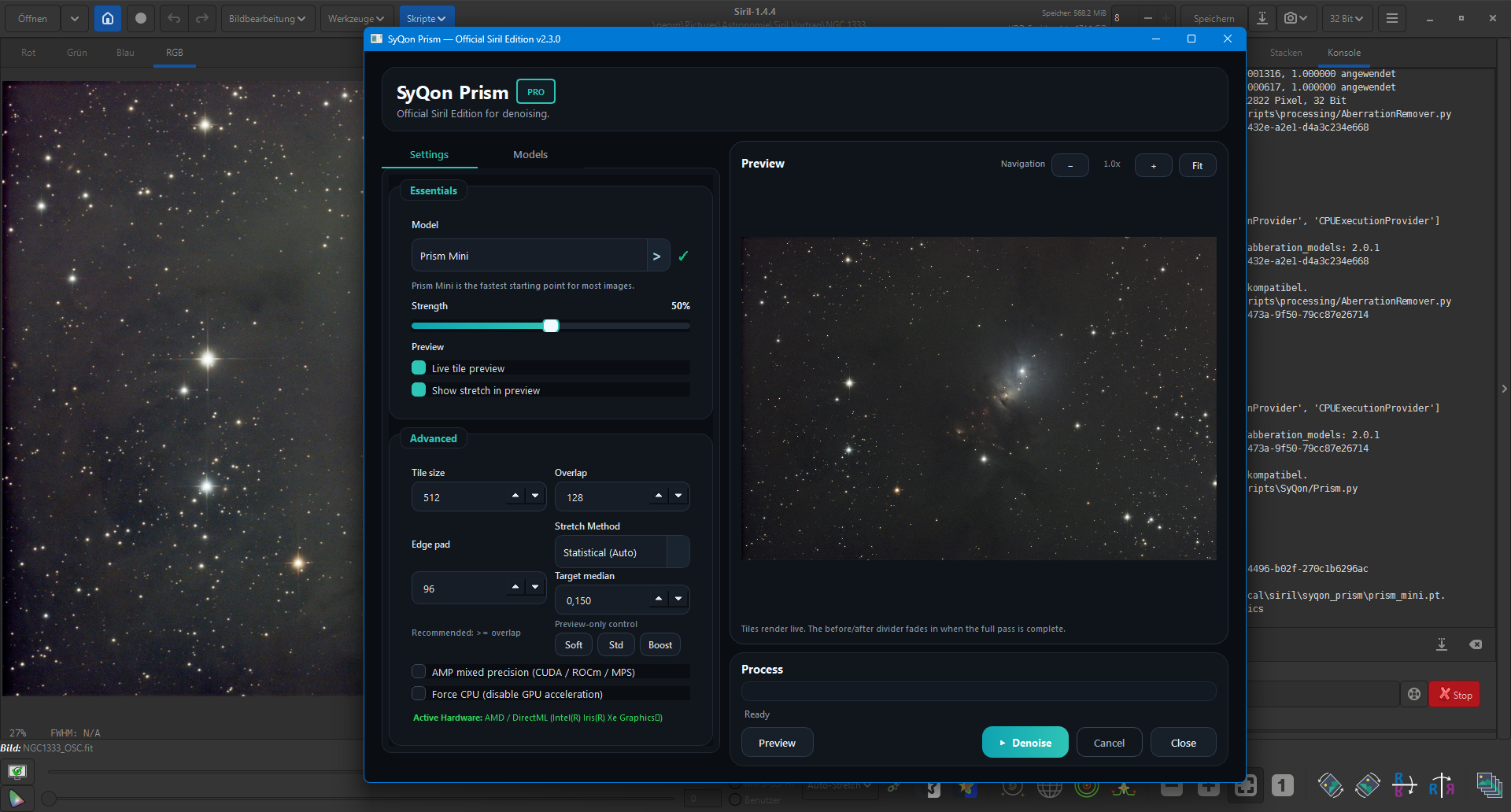Decrease Overlap with down arrow
Screen dimensions: 1511x812
click(x=678, y=496)
